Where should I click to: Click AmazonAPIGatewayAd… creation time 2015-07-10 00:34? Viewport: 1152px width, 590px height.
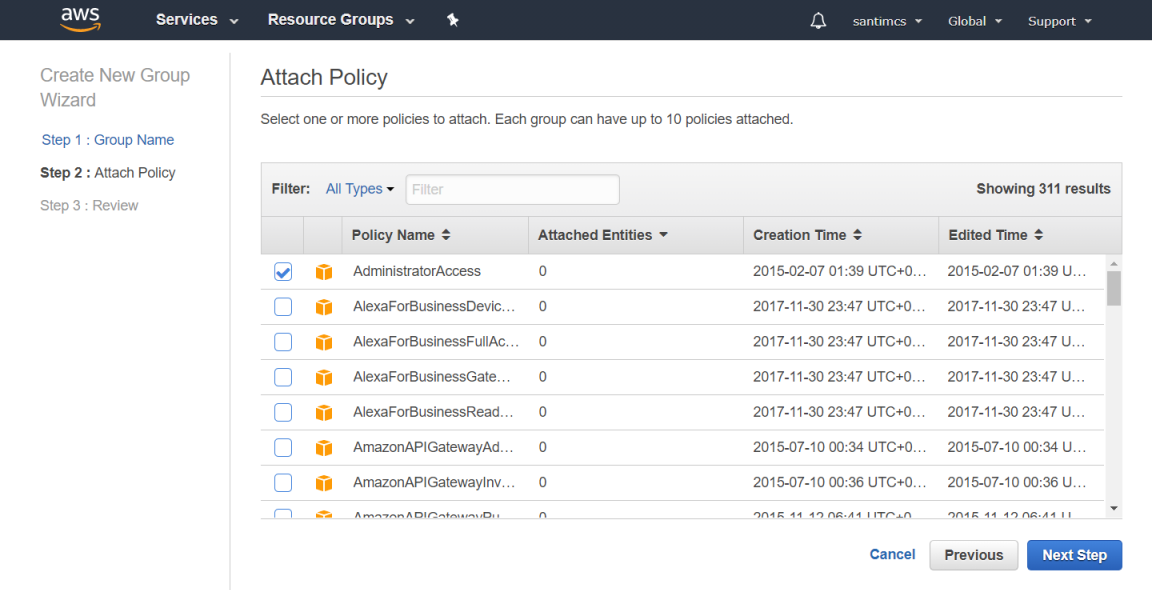coord(839,447)
